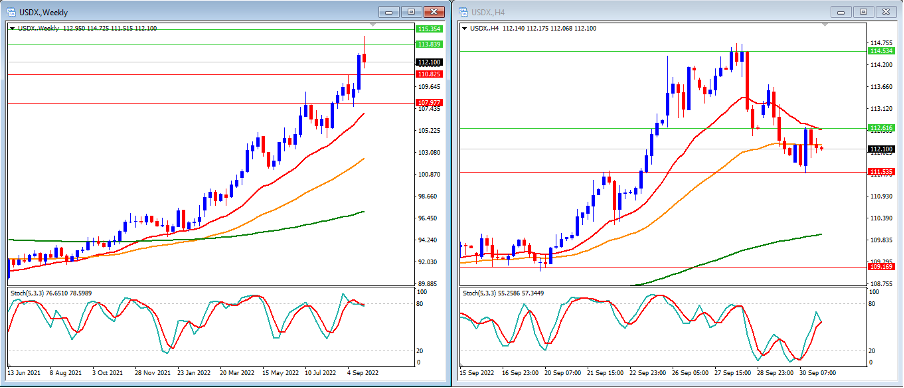Click the 15 Sep 2022 date on H4 axis

click(x=476, y=373)
